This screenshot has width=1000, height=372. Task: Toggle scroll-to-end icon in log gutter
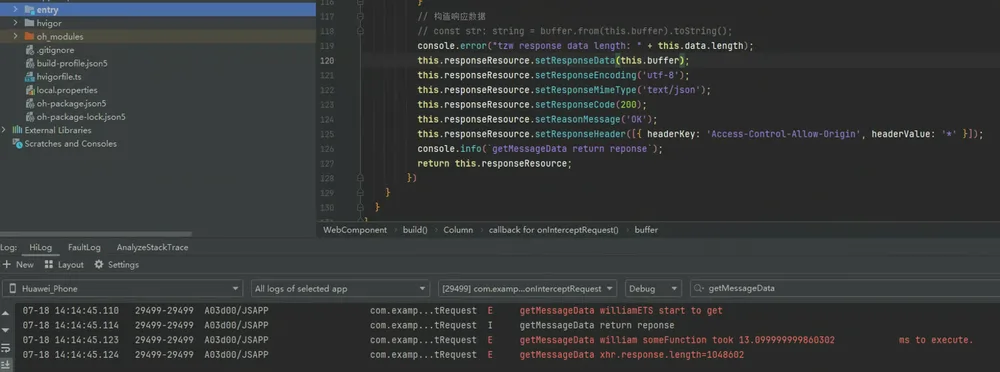coord(6,364)
